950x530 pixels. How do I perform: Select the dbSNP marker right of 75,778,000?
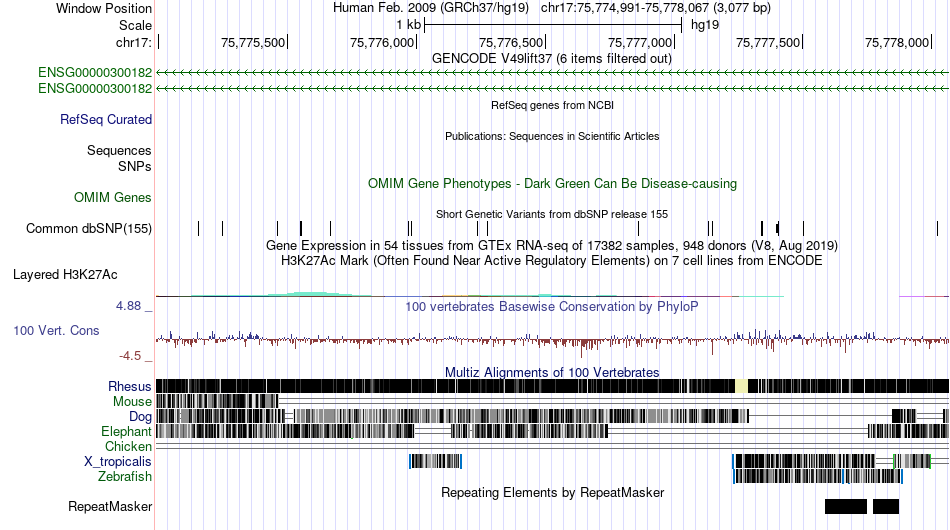pyautogui.click(x=937, y=228)
